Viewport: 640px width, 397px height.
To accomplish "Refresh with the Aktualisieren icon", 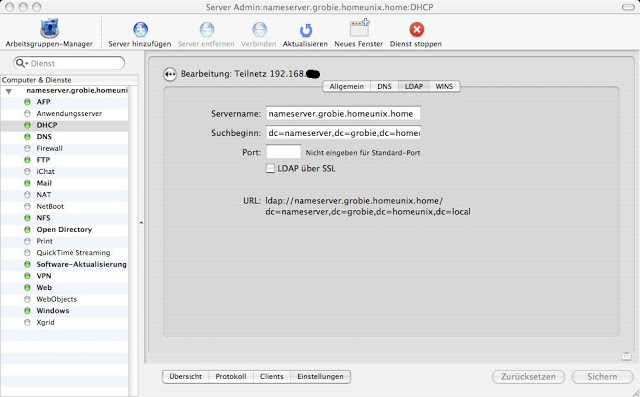I will pyautogui.click(x=305, y=30).
